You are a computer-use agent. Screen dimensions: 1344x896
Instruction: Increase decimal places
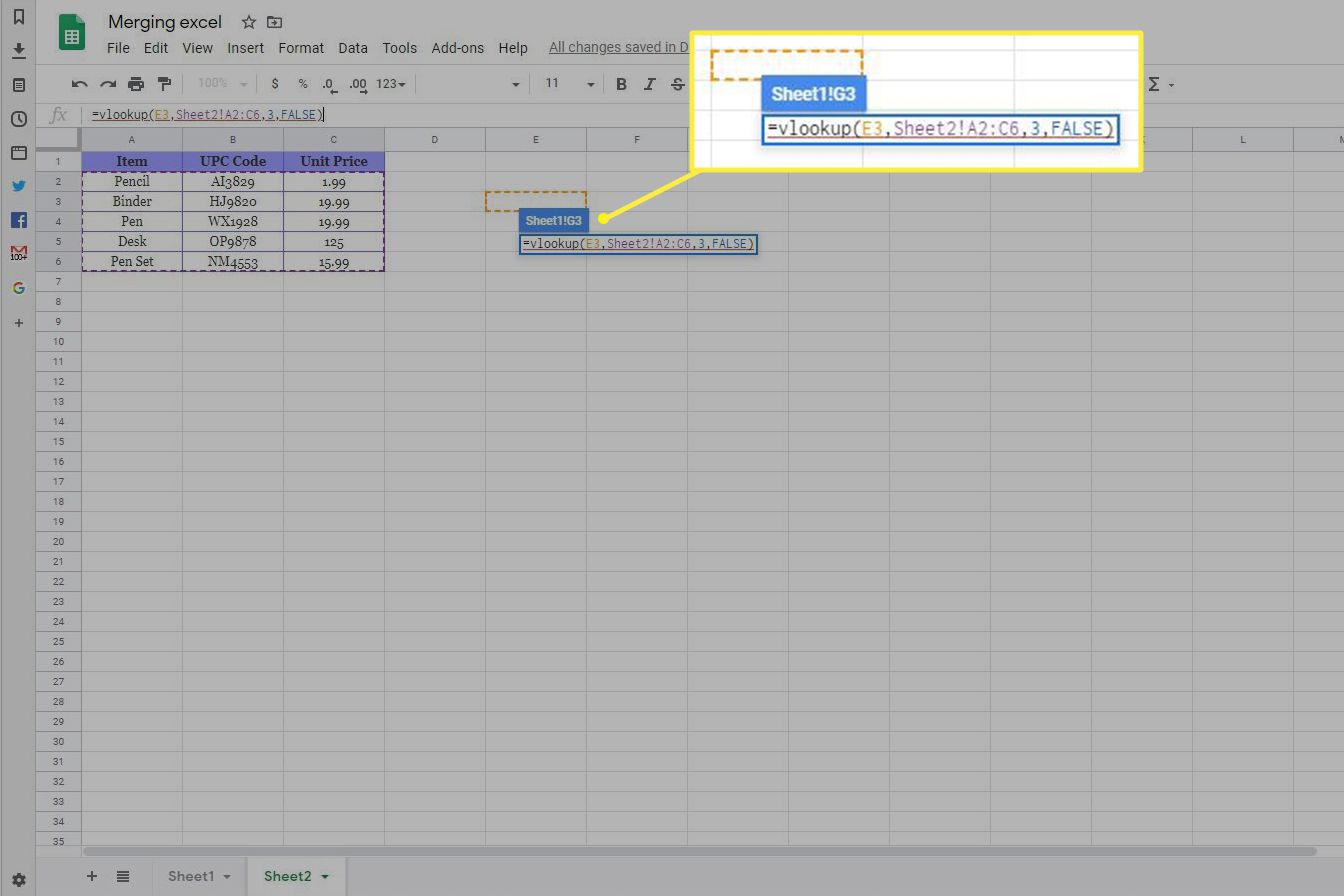pyautogui.click(x=358, y=84)
